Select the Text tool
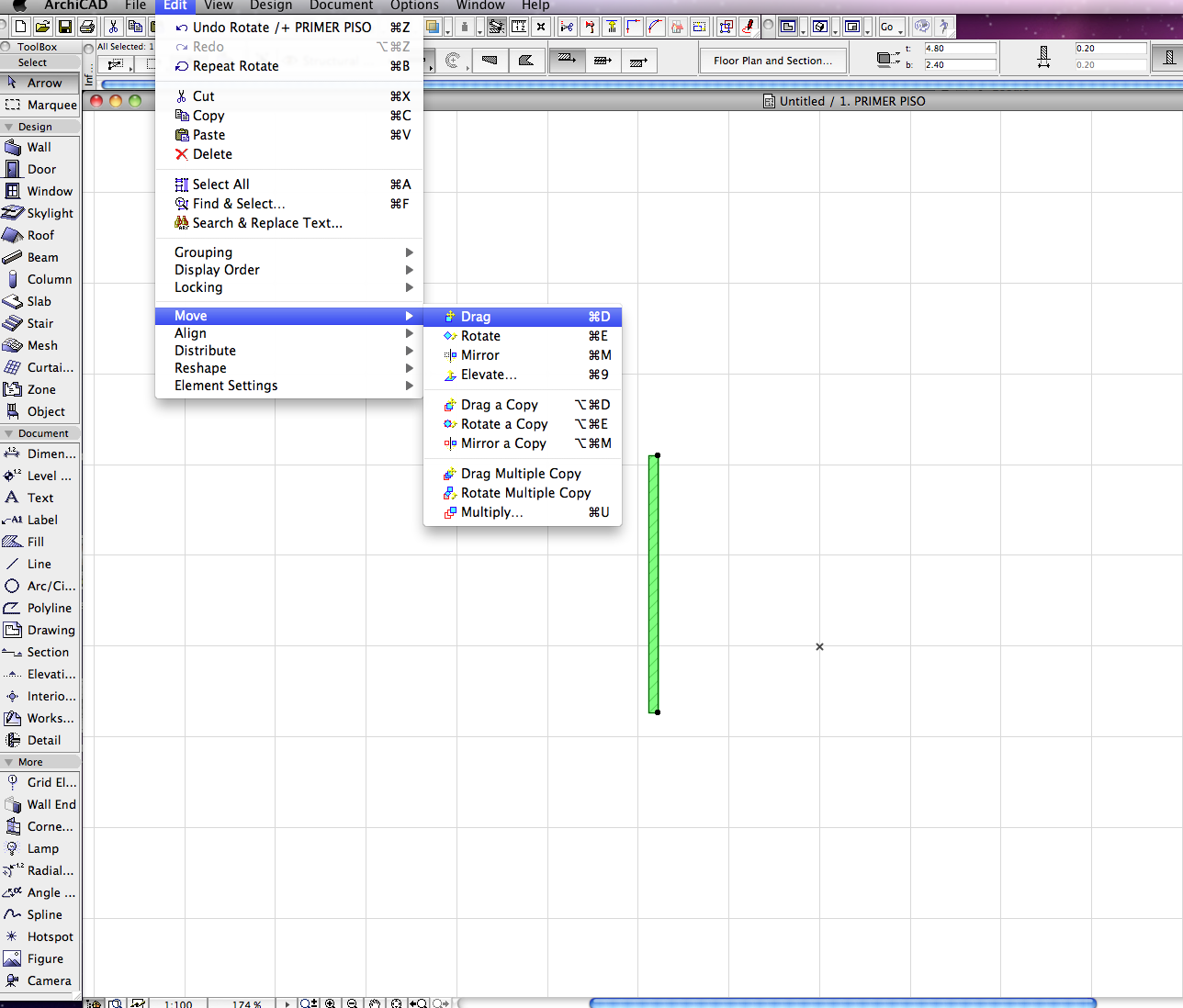The image size is (1183, 1008). (40, 498)
